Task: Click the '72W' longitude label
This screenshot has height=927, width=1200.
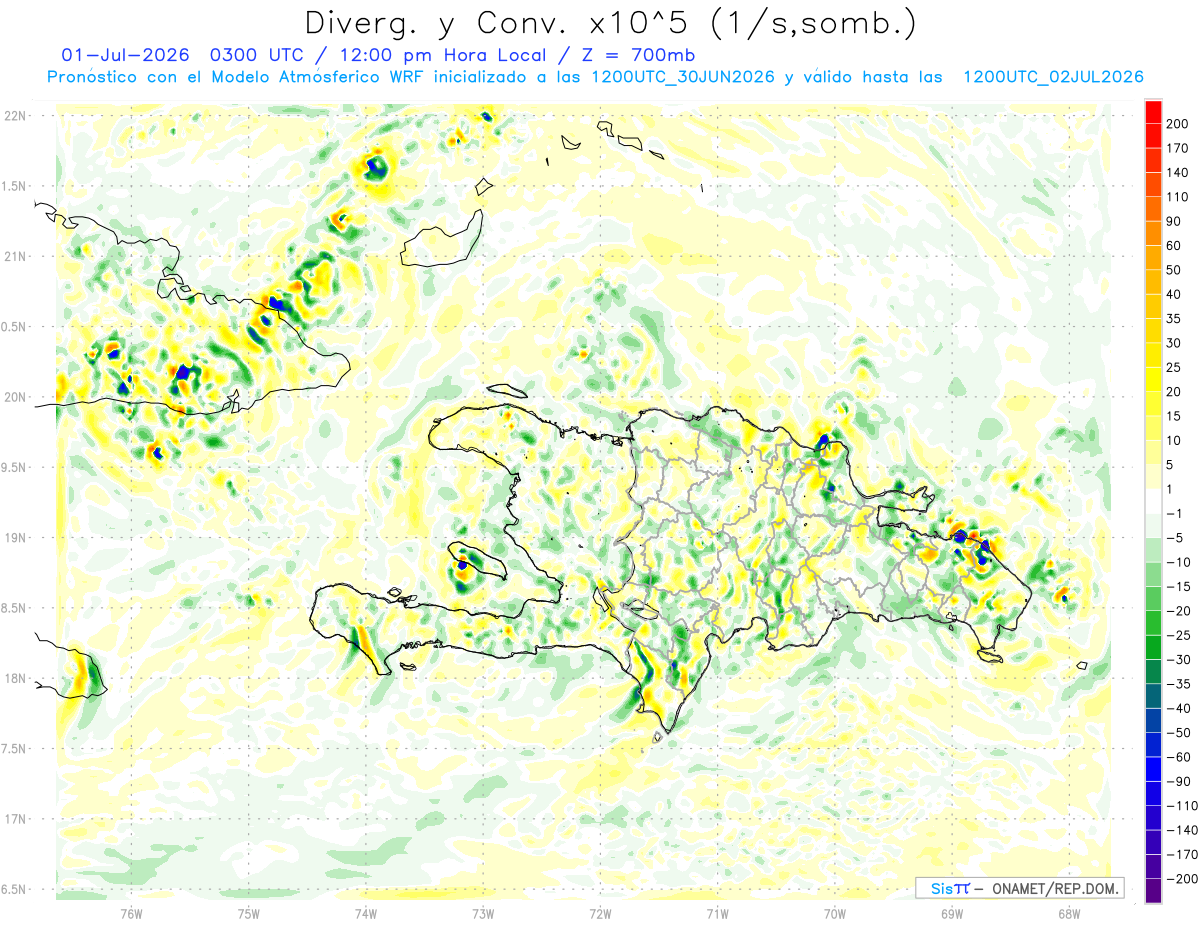Action: coord(600,913)
